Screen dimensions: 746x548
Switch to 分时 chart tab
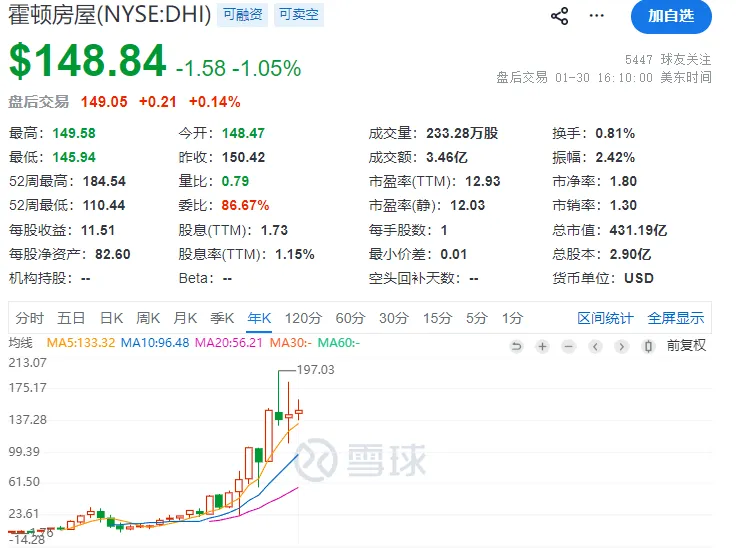(x=29, y=318)
